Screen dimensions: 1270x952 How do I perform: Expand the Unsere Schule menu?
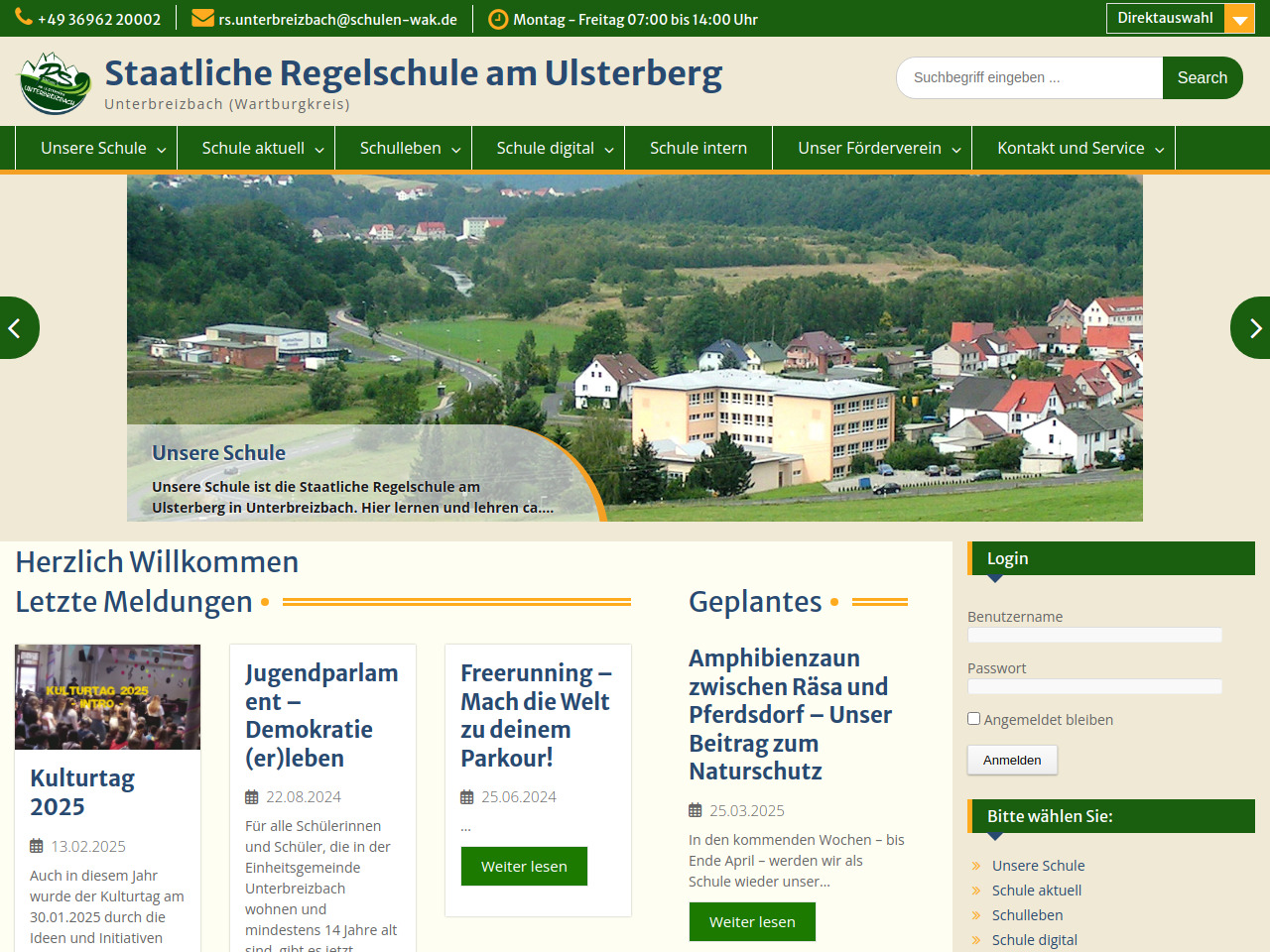point(96,148)
